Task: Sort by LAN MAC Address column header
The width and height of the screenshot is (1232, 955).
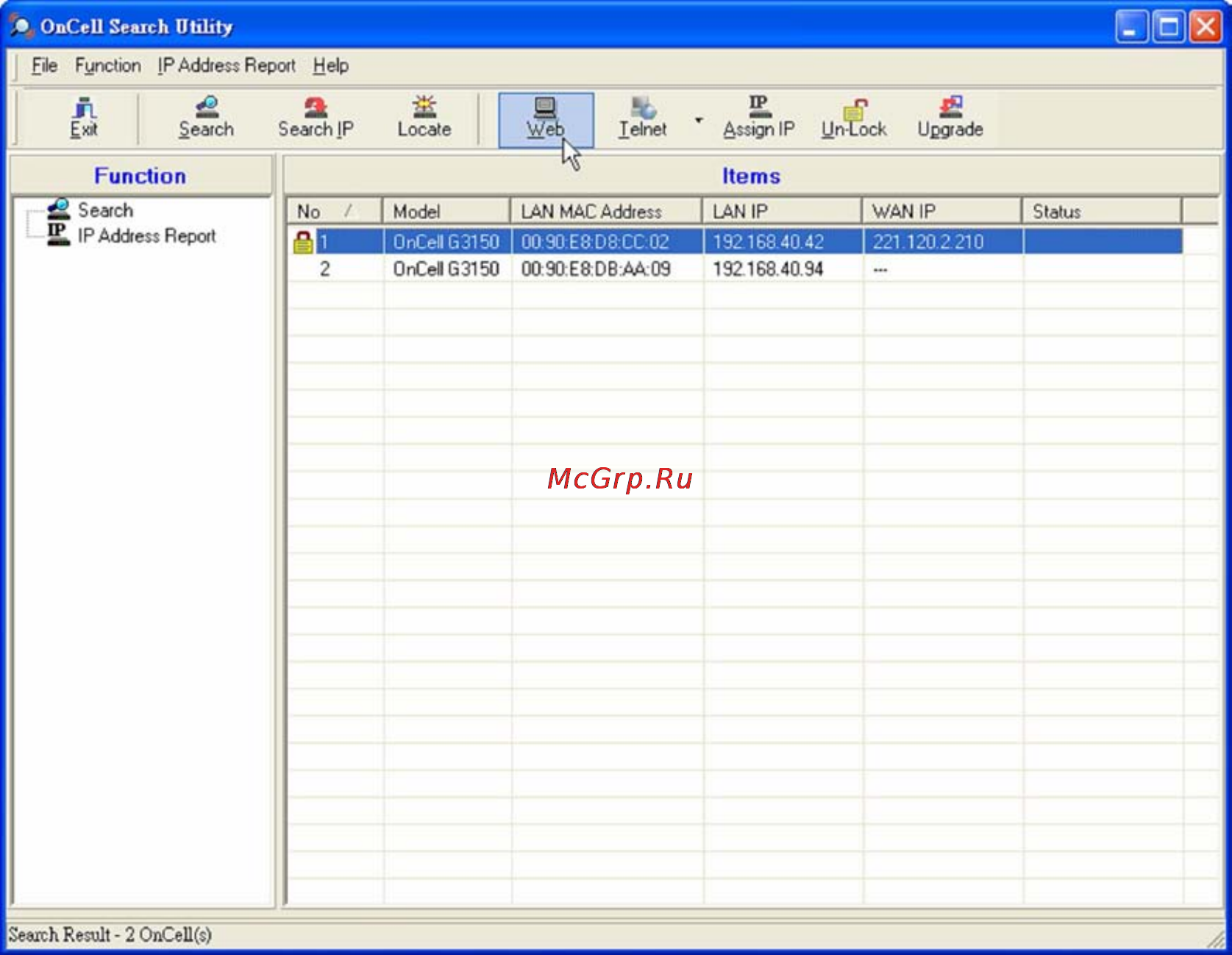Action: (x=607, y=211)
